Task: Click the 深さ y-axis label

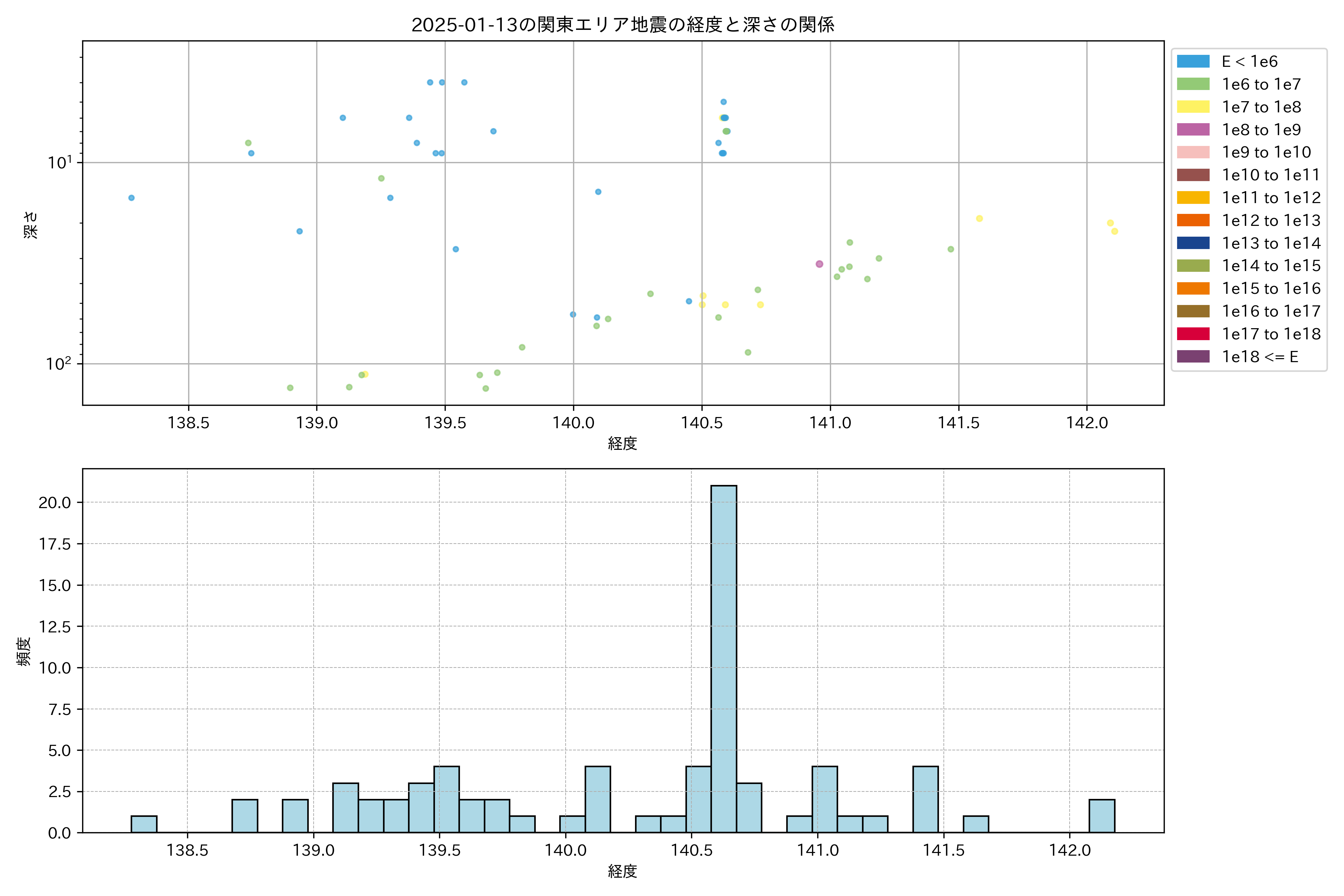Action: 31,225
